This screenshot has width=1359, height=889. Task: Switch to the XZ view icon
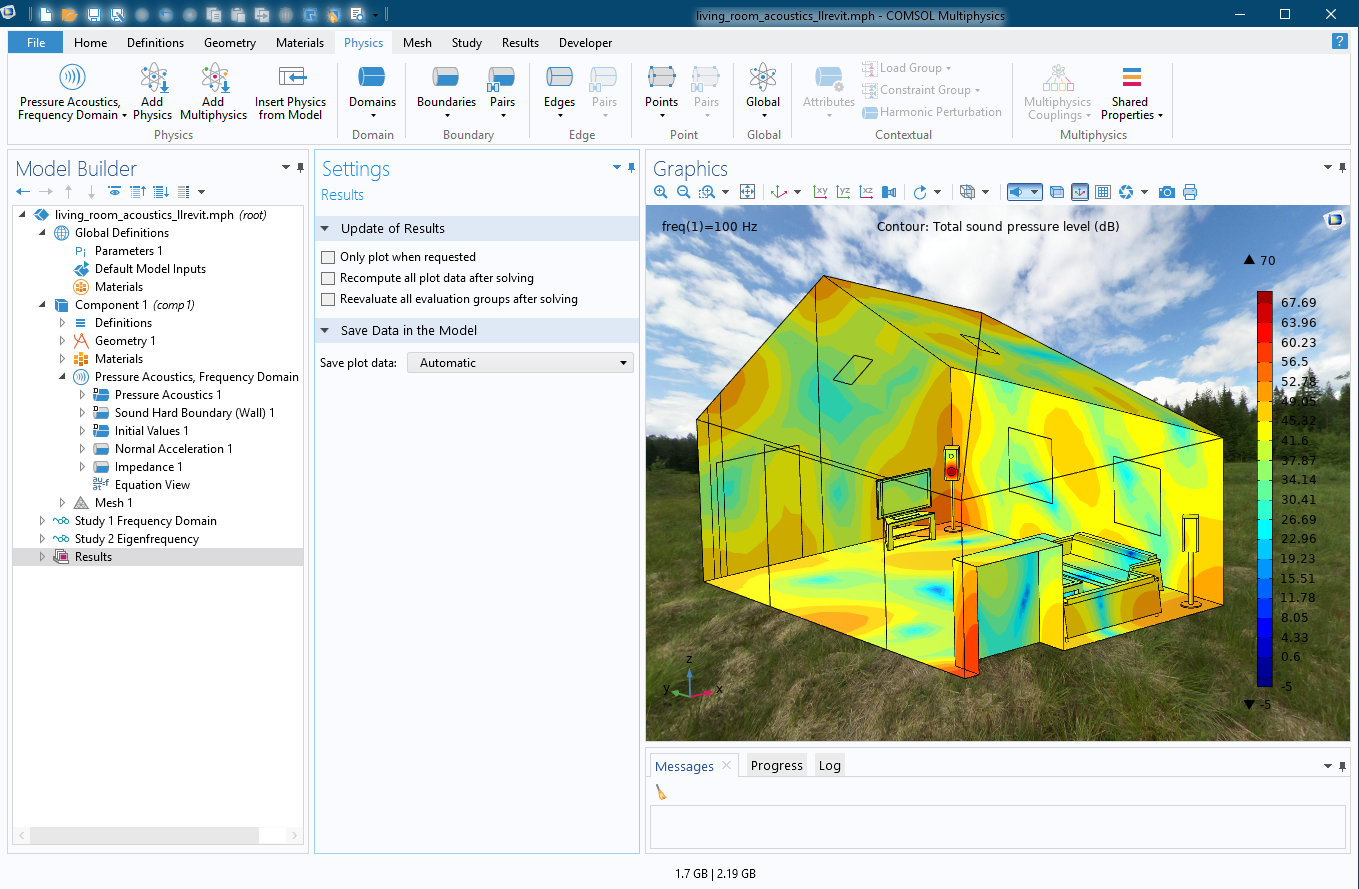(x=867, y=192)
